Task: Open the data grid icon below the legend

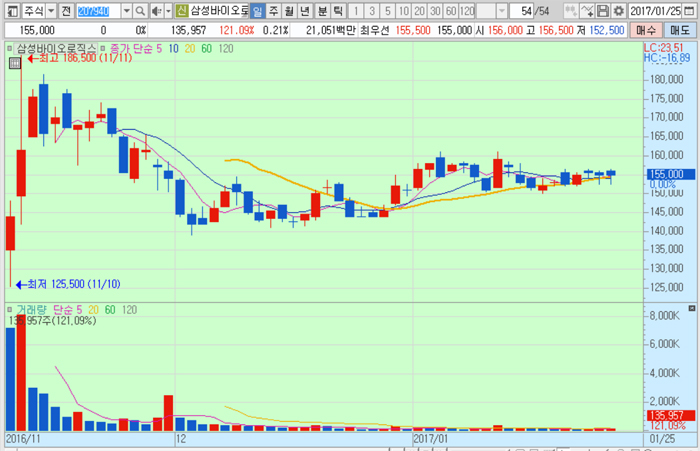Action: (x=15, y=63)
